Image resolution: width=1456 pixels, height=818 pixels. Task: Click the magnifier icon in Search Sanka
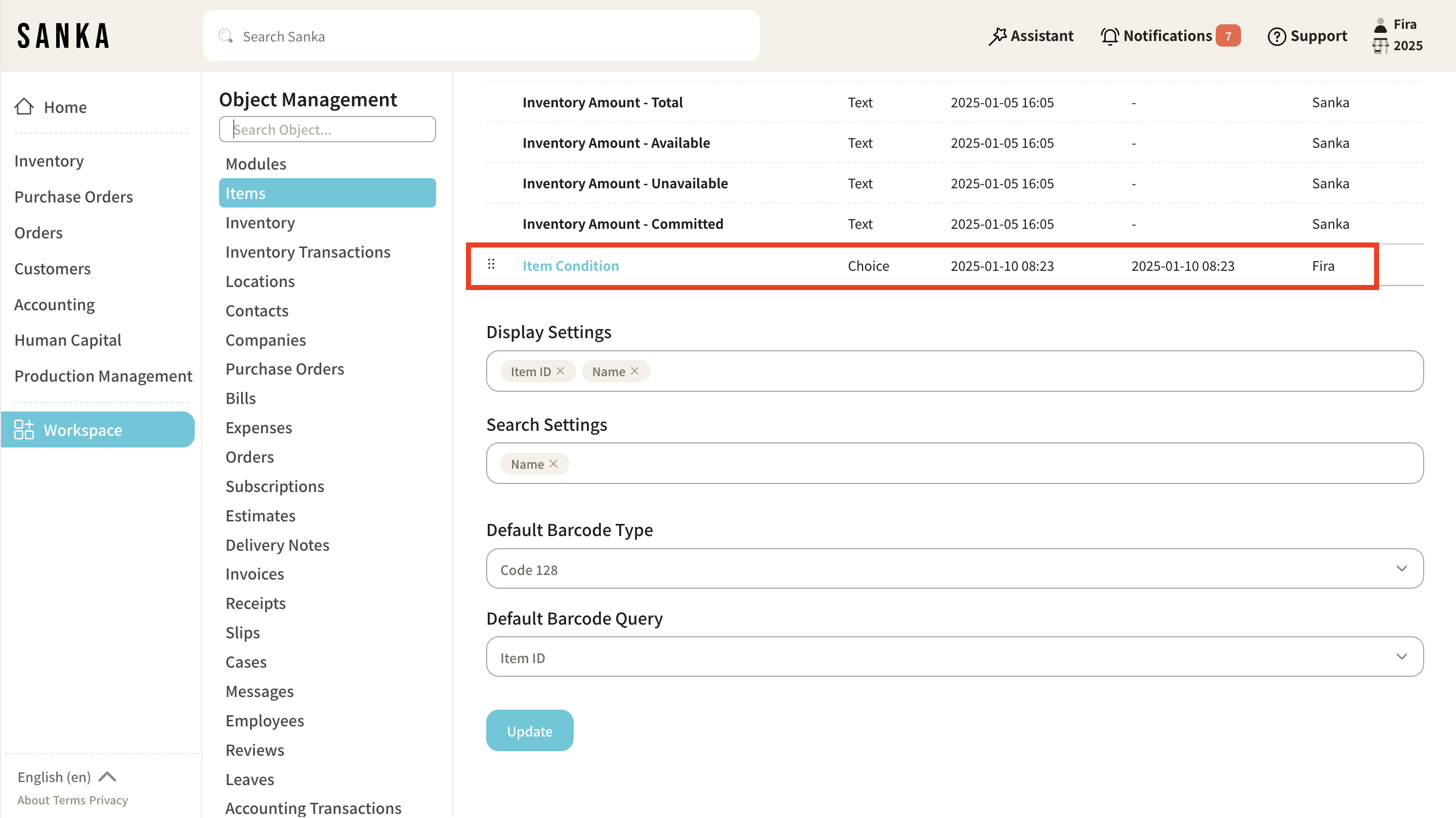226,36
